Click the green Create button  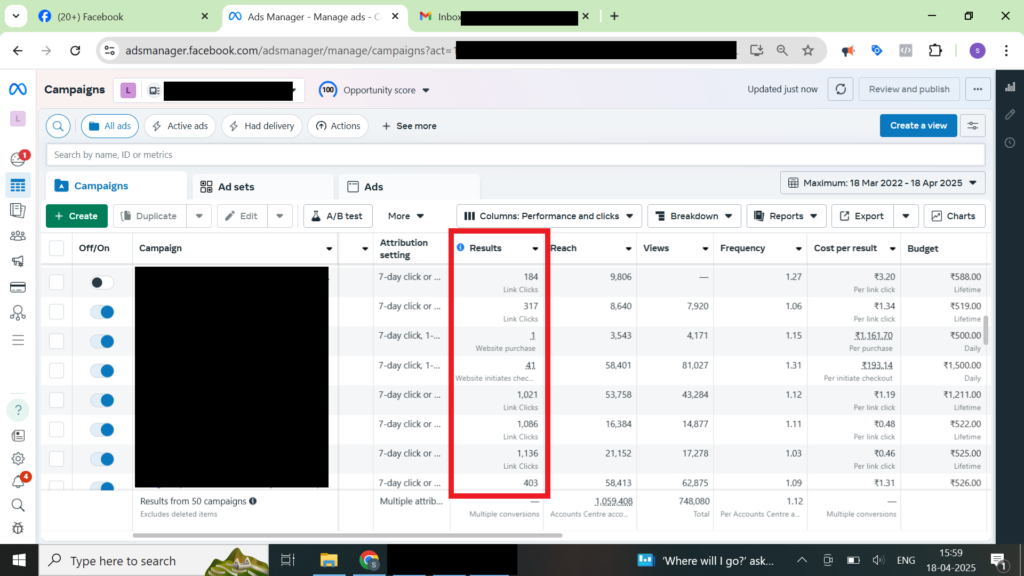pyautogui.click(x=76, y=216)
